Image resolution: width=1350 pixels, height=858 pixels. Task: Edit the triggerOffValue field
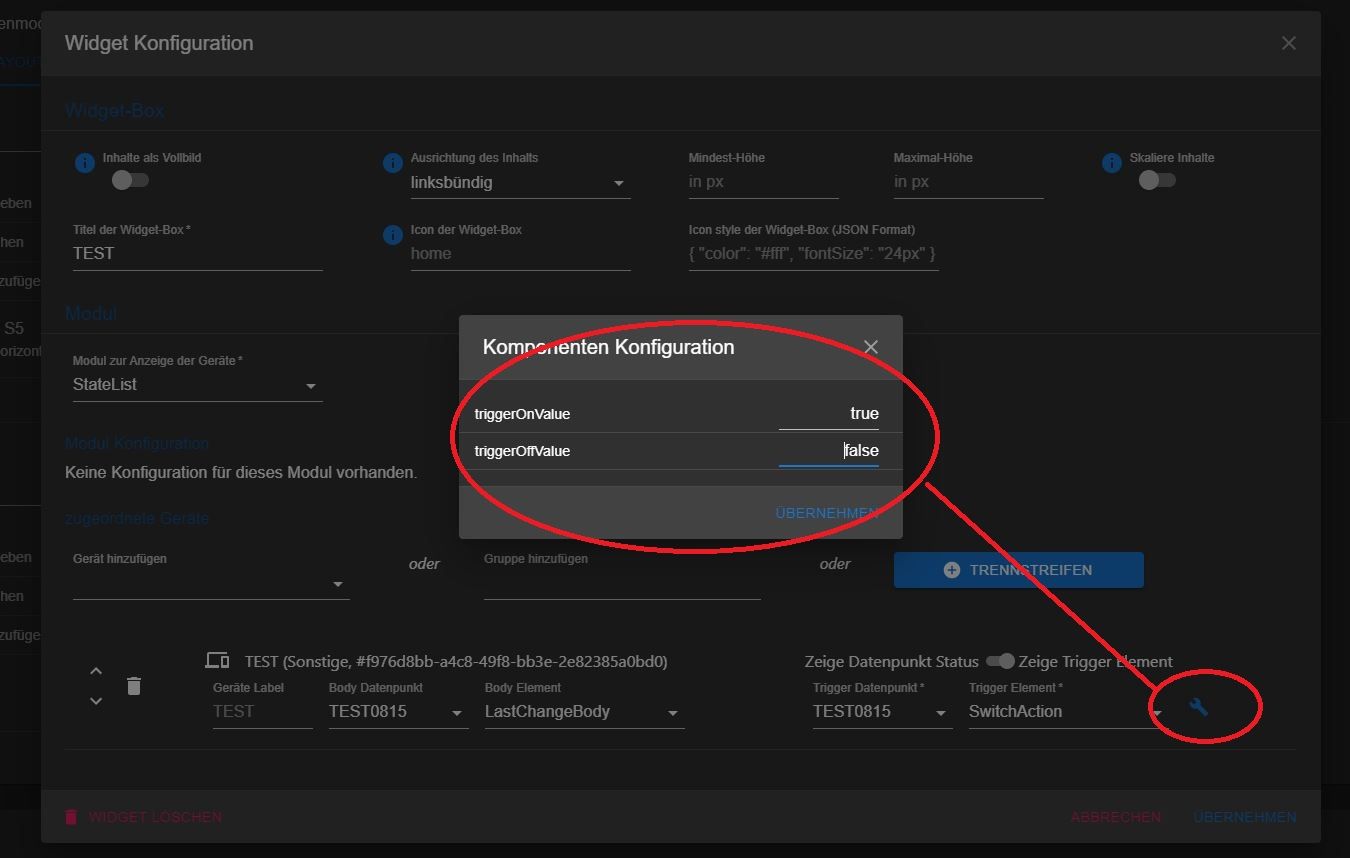[828, 451]
